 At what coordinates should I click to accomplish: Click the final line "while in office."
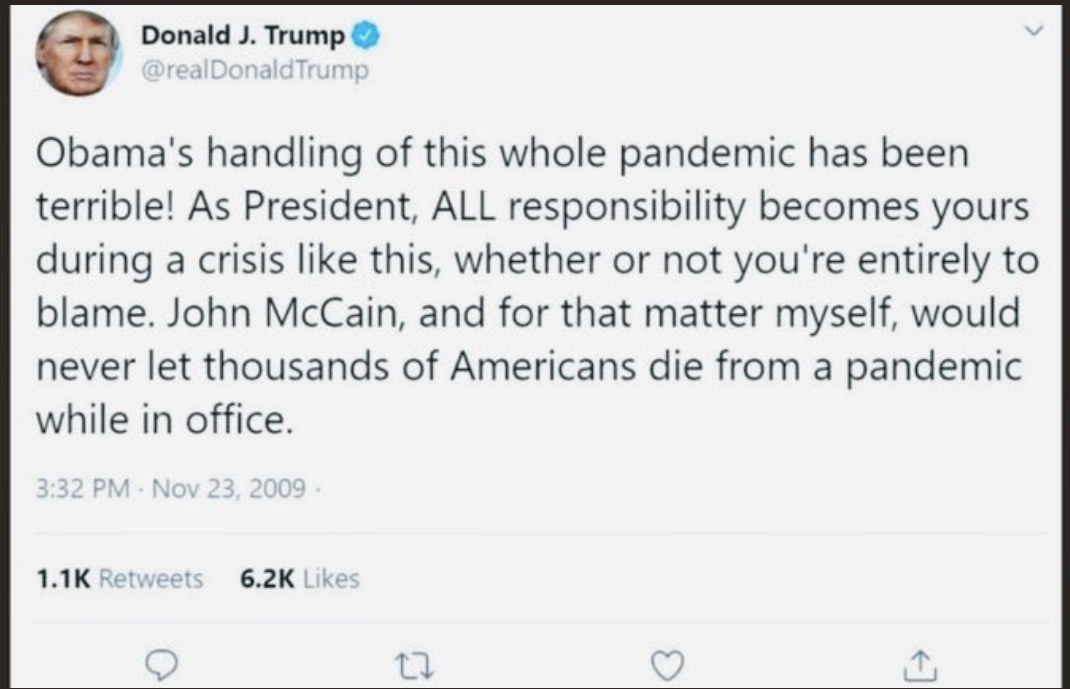(x=165, y=419)
